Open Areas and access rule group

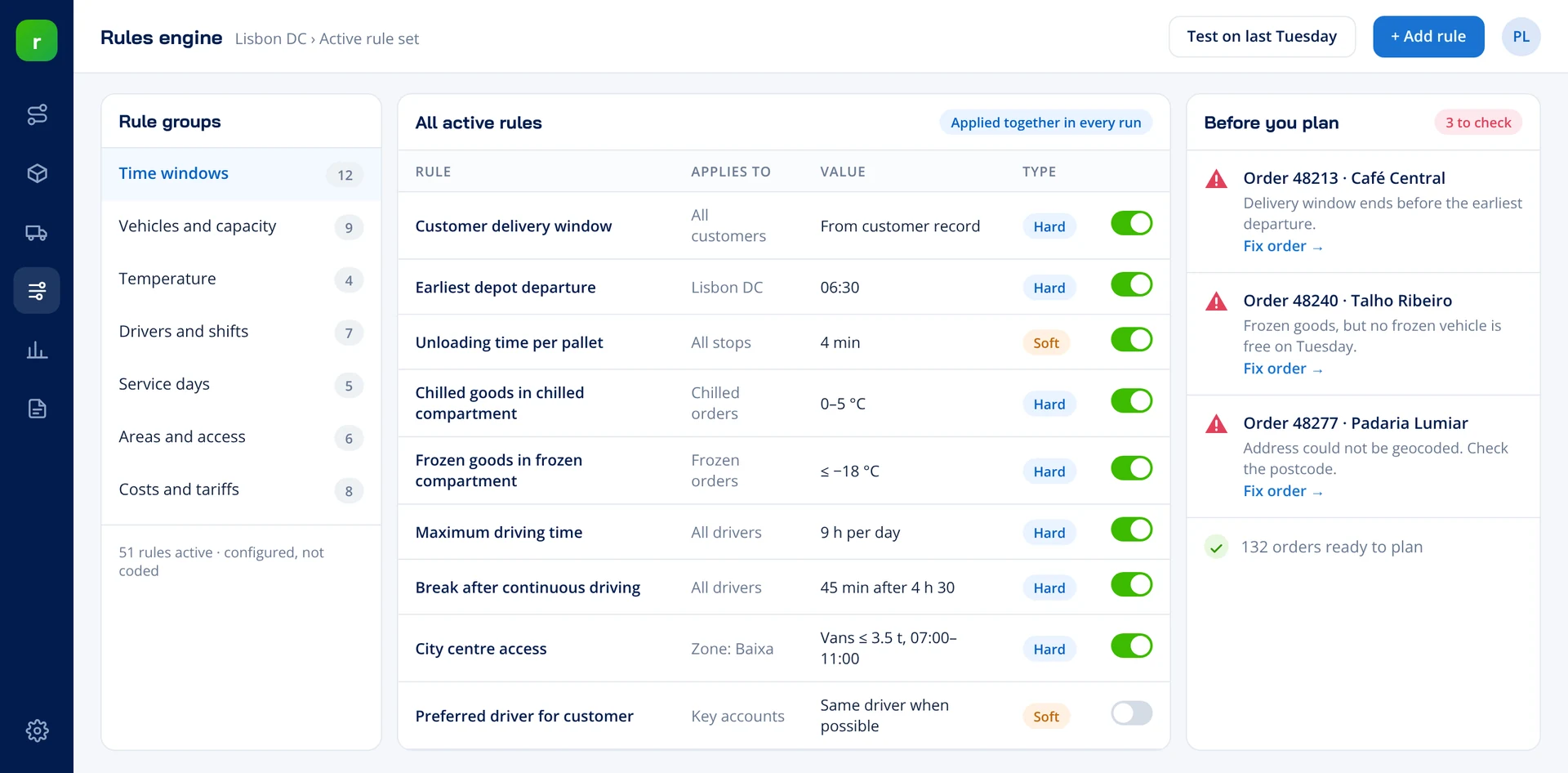click(x=241, y=437)
